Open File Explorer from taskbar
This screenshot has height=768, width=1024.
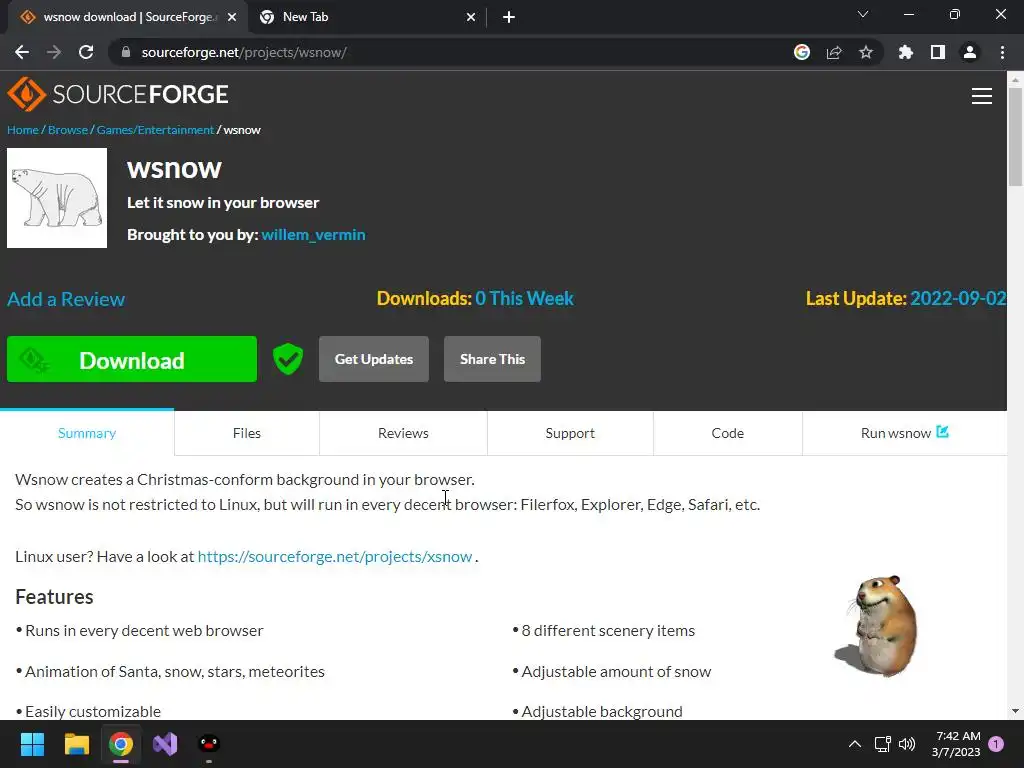point(76,744)
